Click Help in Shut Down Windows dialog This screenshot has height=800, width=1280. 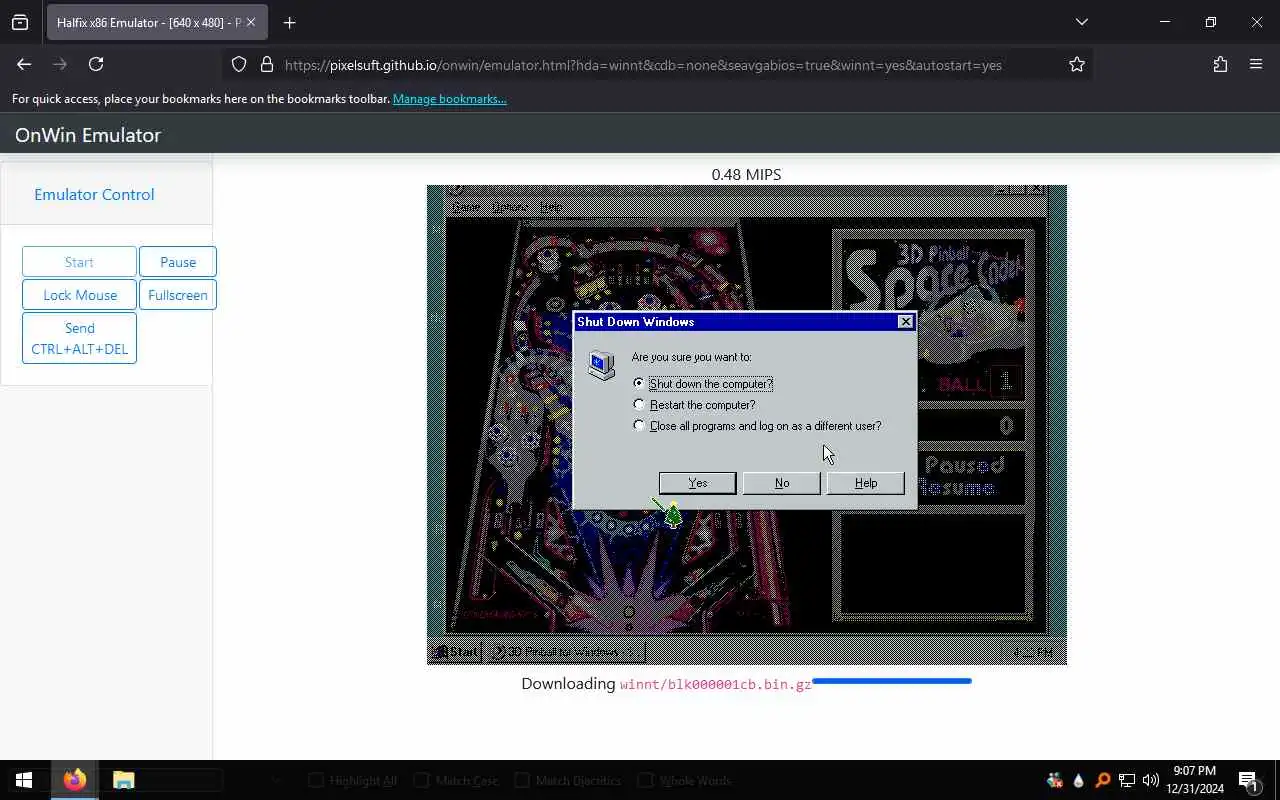[x=866, y=483]
